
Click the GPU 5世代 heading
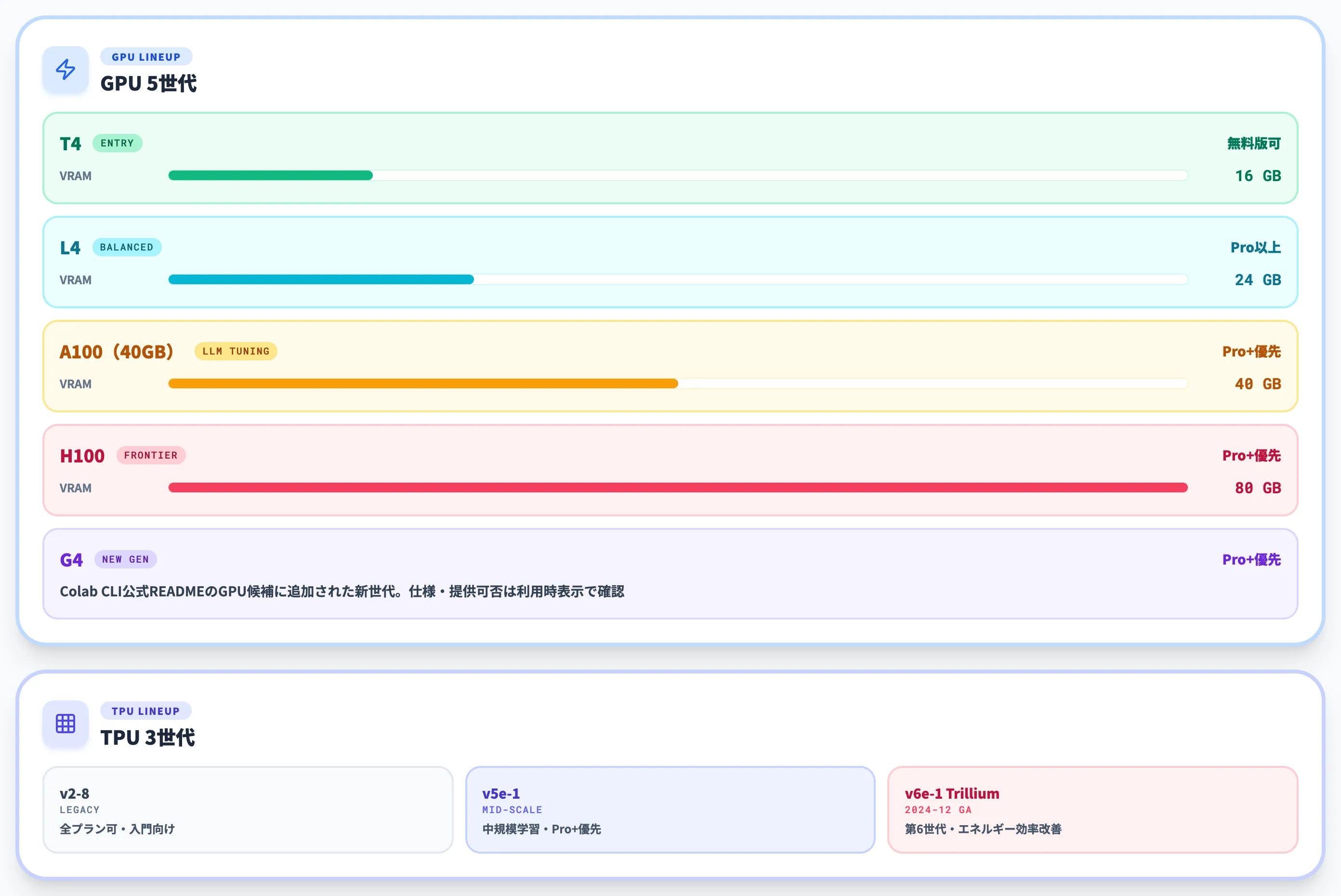coord(148,83)
